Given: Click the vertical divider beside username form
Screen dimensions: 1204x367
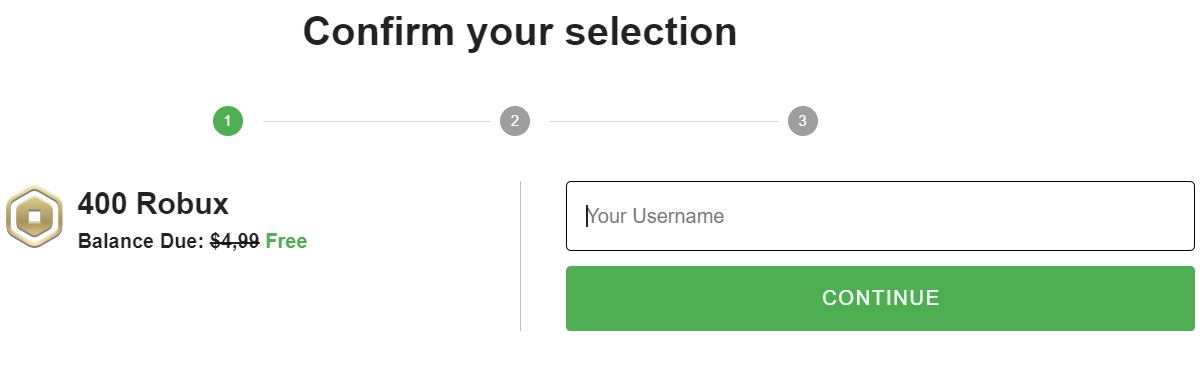Looking at the screenshot, I should pos(521,256).
